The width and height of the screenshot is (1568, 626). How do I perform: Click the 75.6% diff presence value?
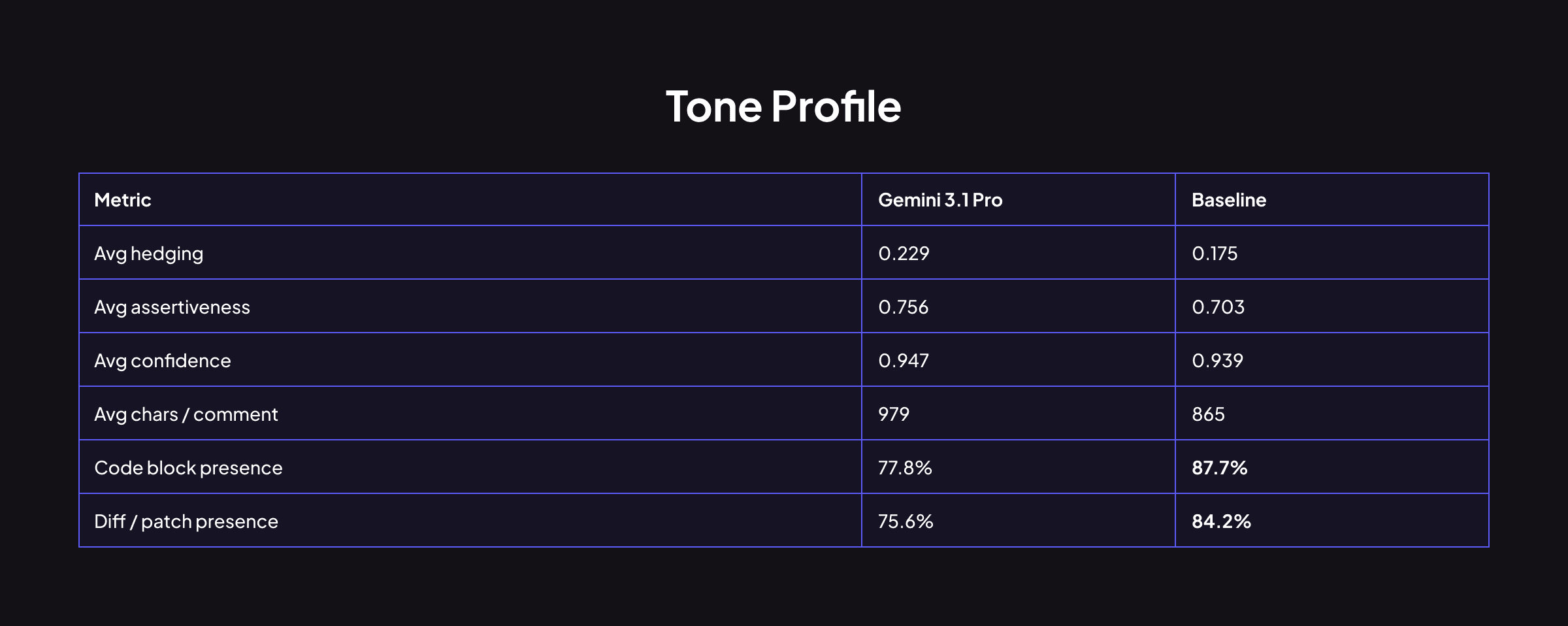point(906,521)
